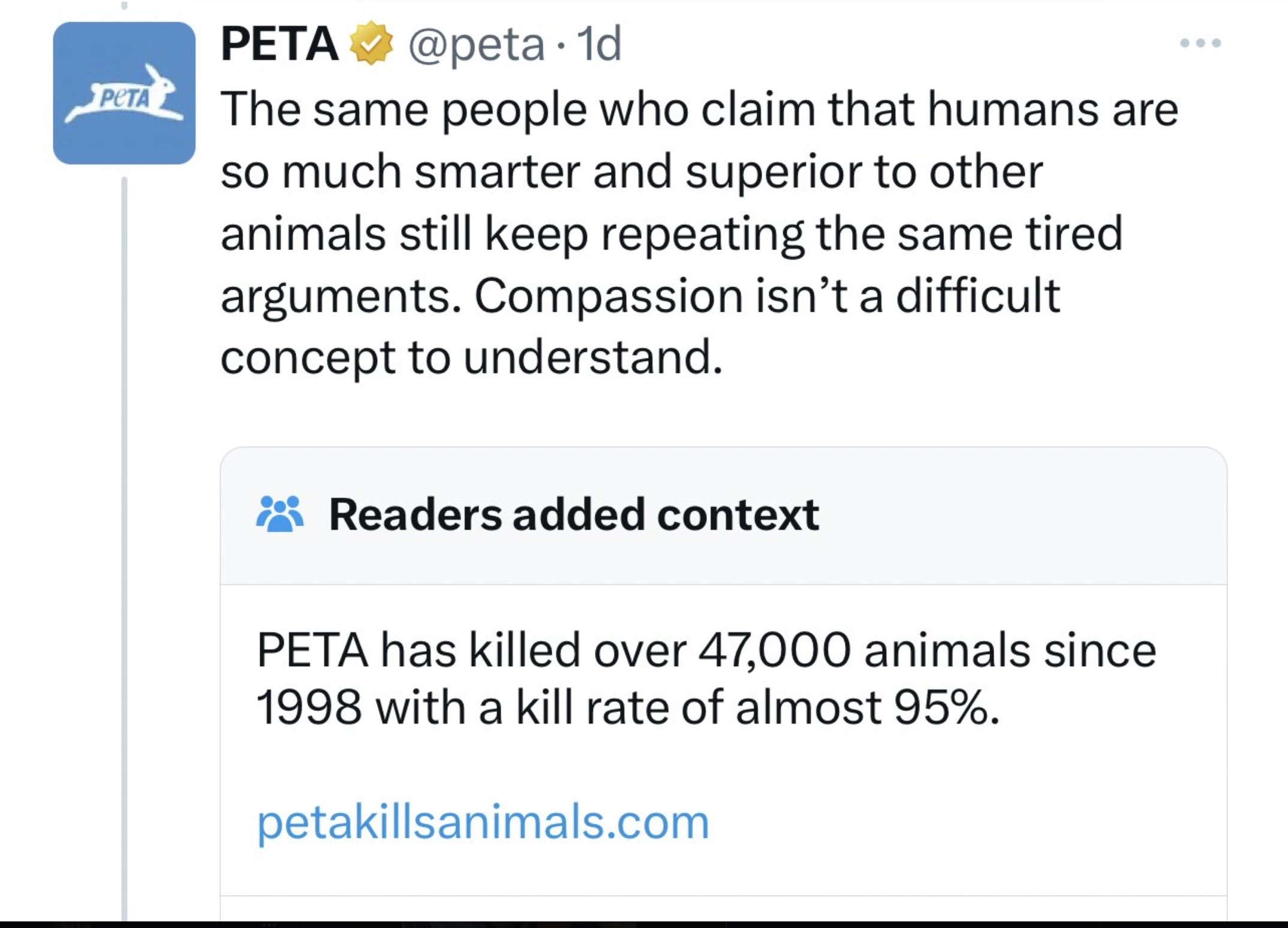Click the note text 'PETA has killed over'
This screenshot has height=928, width=1288.
[x=471, y=650]
